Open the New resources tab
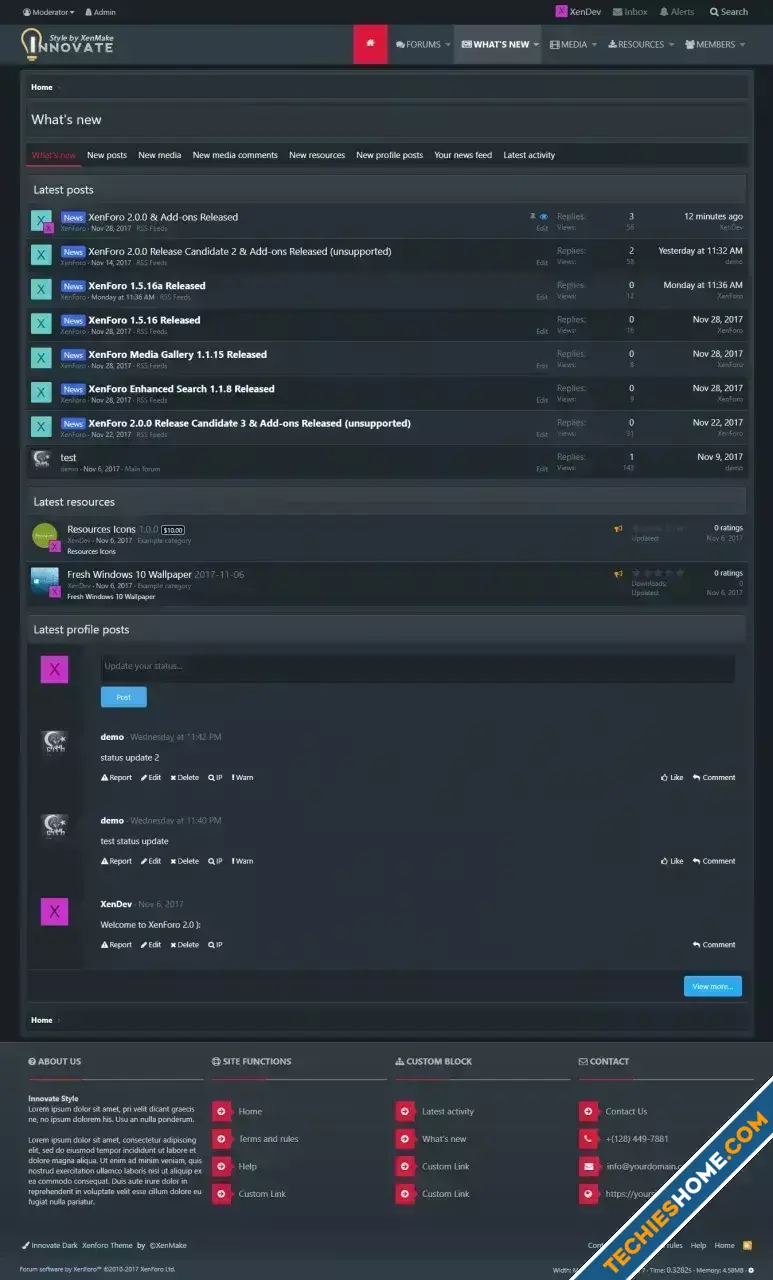The width and height of the screenshot is (773, 1280). click(x=317, y=155)
